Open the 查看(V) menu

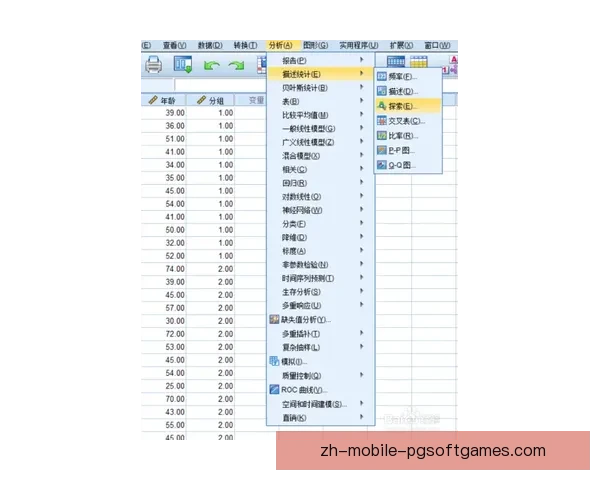click(x=174, y=45)
